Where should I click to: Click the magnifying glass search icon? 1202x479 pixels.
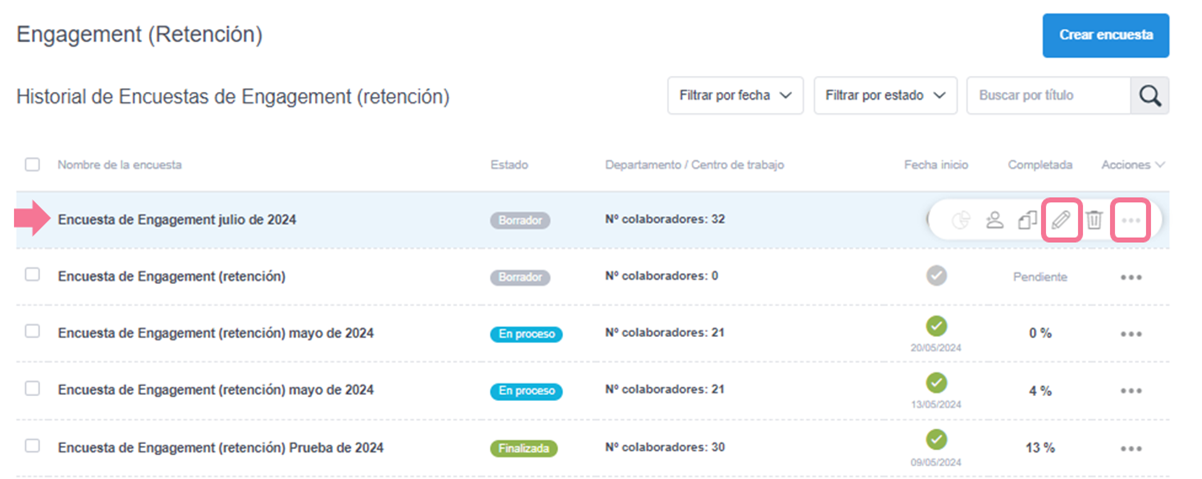[1150, 96]
